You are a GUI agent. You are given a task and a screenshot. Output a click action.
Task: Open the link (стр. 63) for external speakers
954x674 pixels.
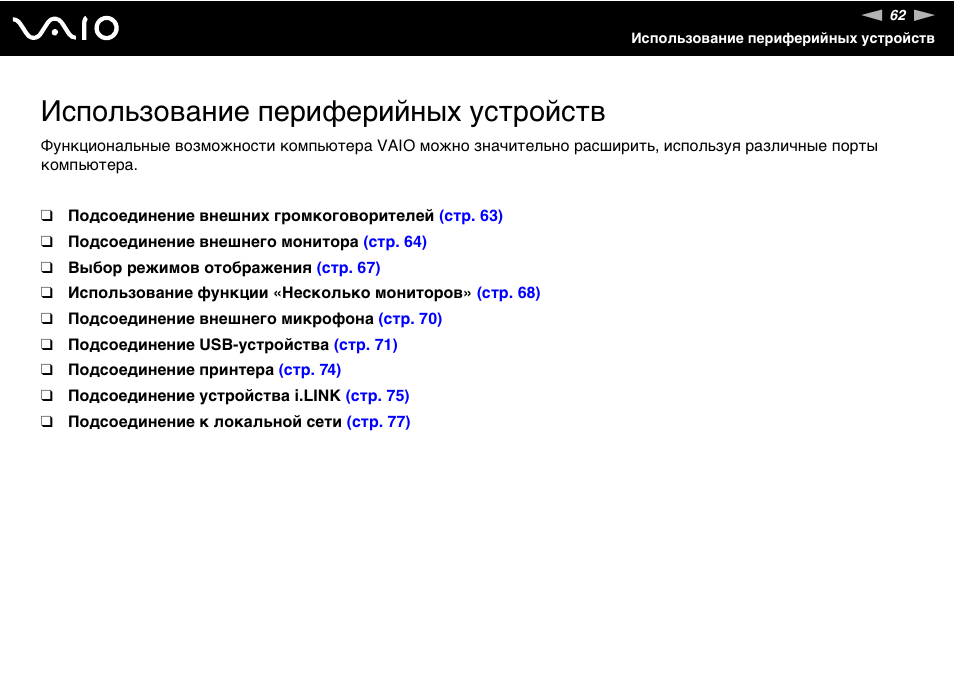[471, 215]
